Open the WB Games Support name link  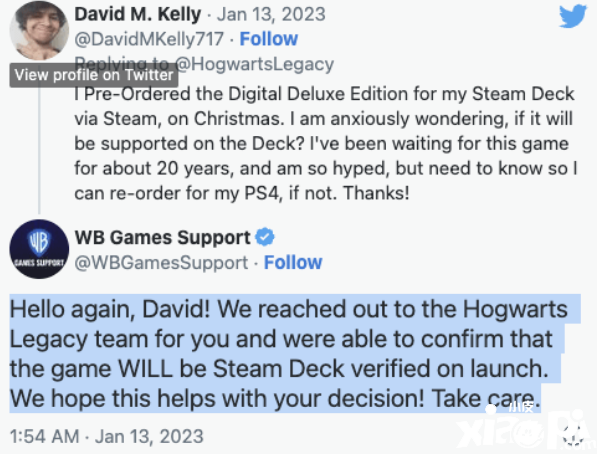162,237
